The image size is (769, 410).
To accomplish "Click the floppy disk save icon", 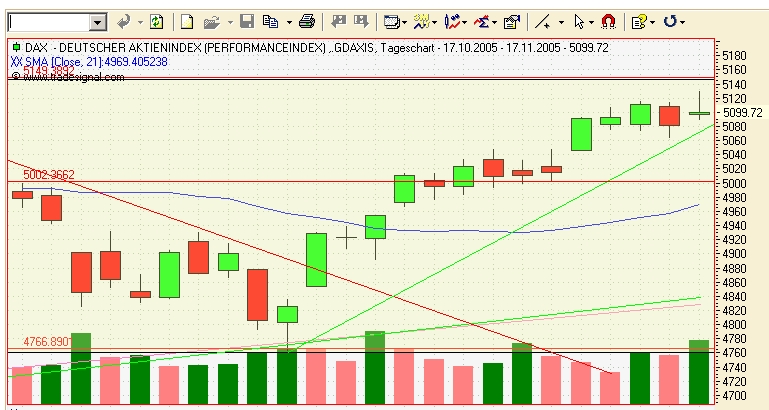I will click(247, 22).
